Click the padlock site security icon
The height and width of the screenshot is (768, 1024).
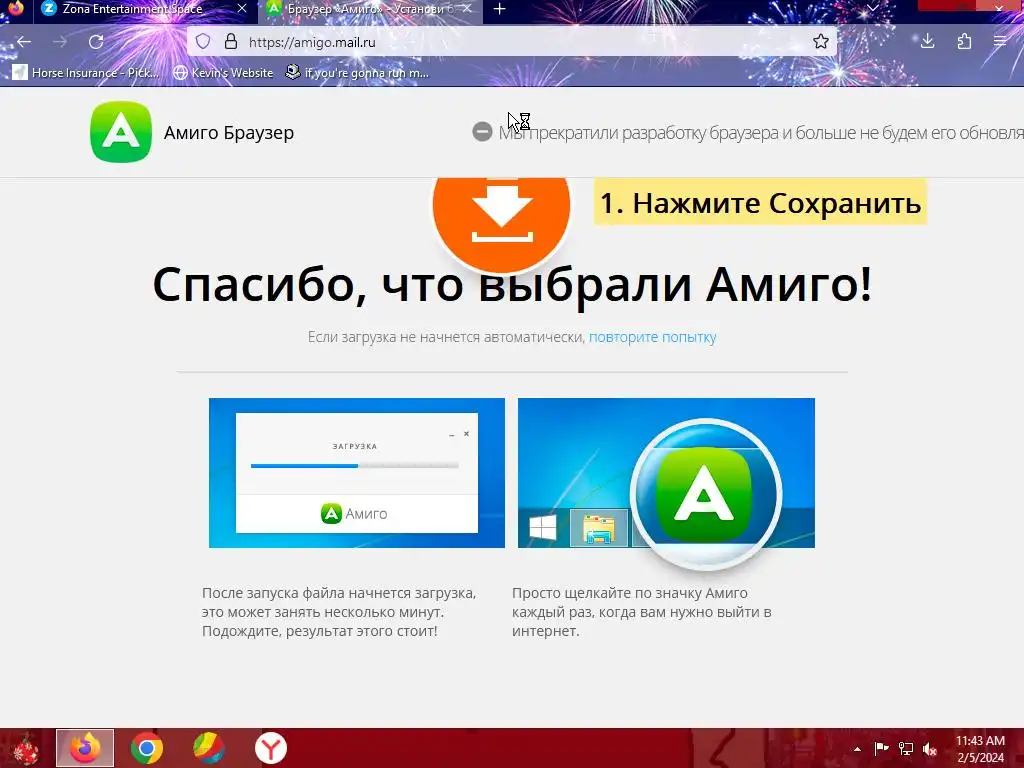[231, 42]
